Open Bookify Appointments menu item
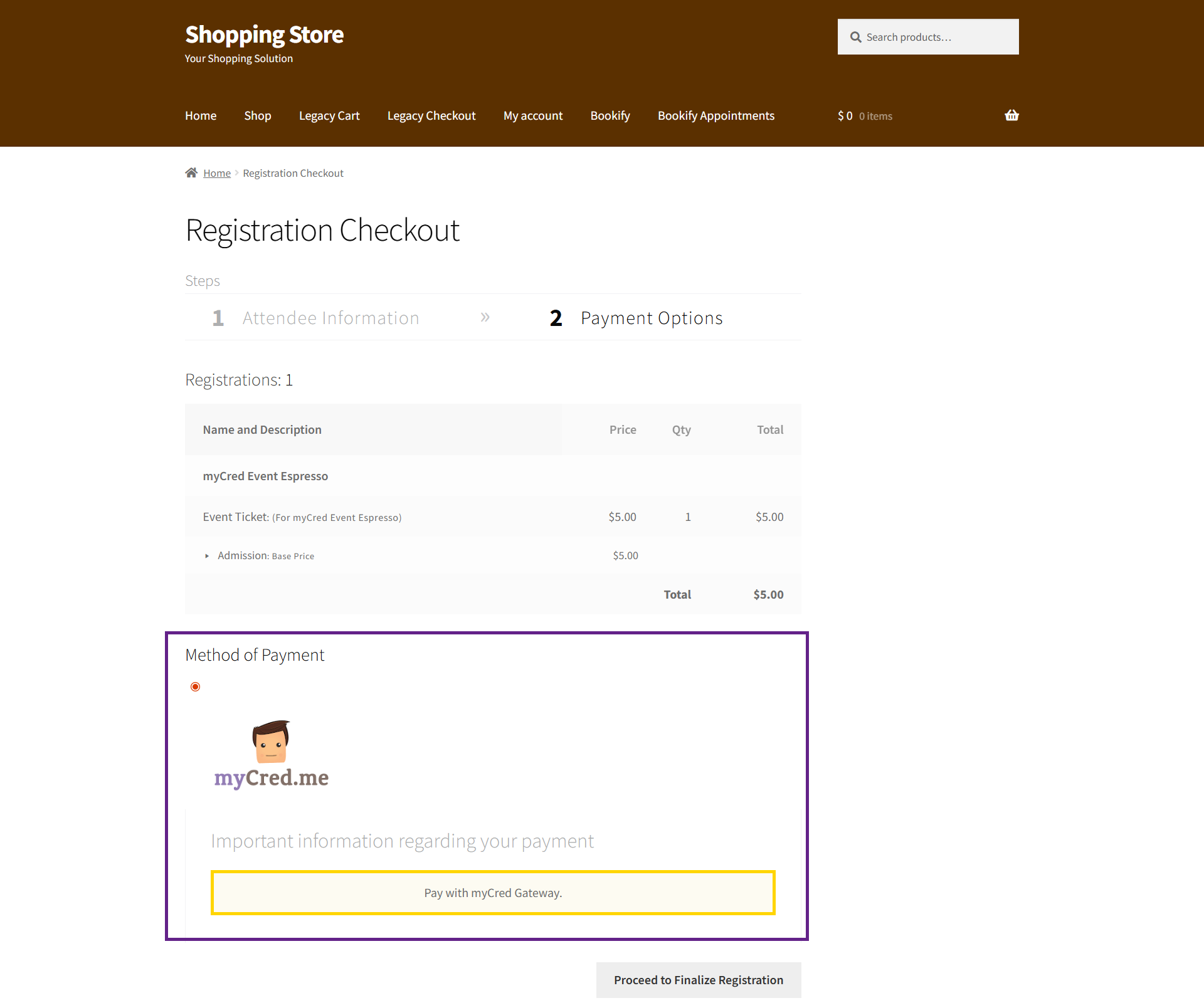The height and width of the screenshot is (1008, 1204). tap(716, 116)
